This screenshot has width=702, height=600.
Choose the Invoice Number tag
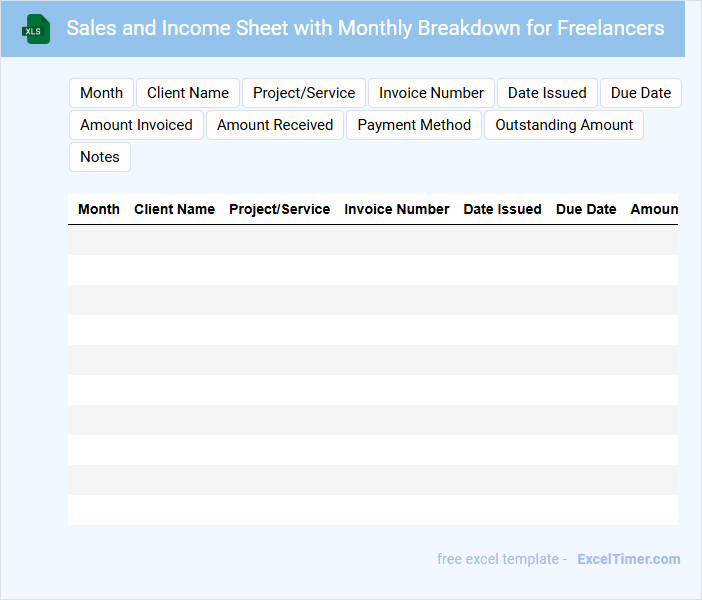click(431, 93)
